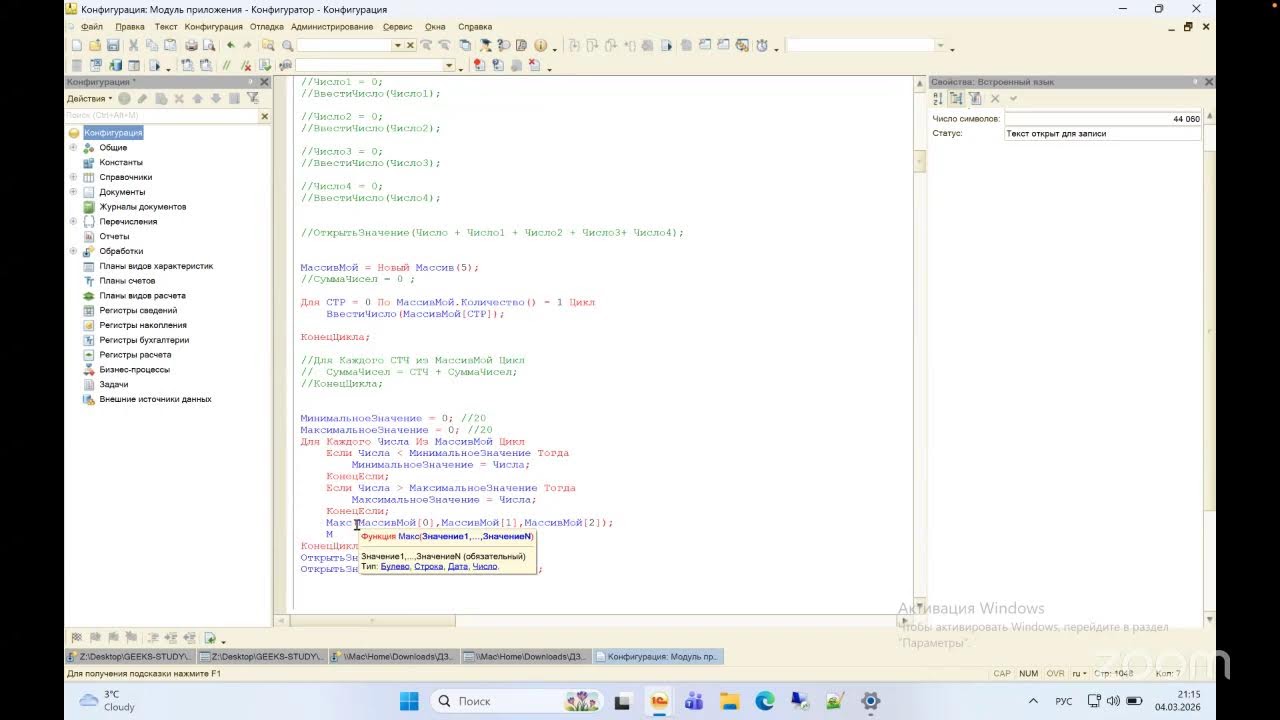Select Внешние источники данных item
This screenshot has width=1280, height=720.
(x=155, y=399)
